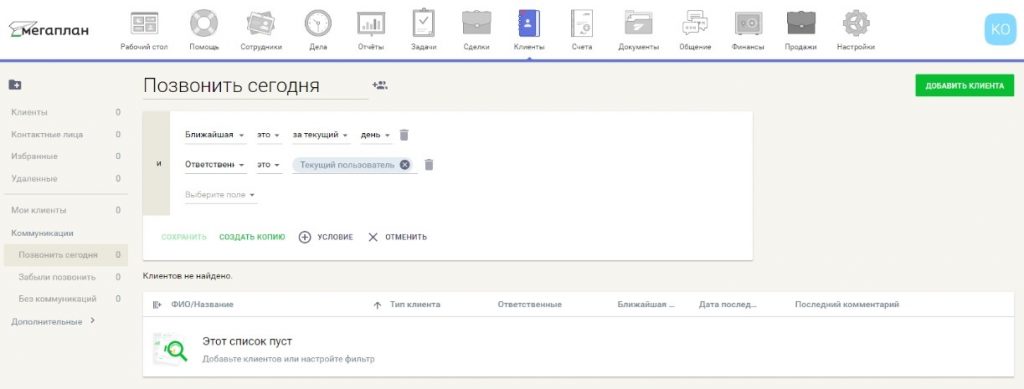Open the KO user avatar
The width and height of the screenshot is (1024, 389).
1000,29
